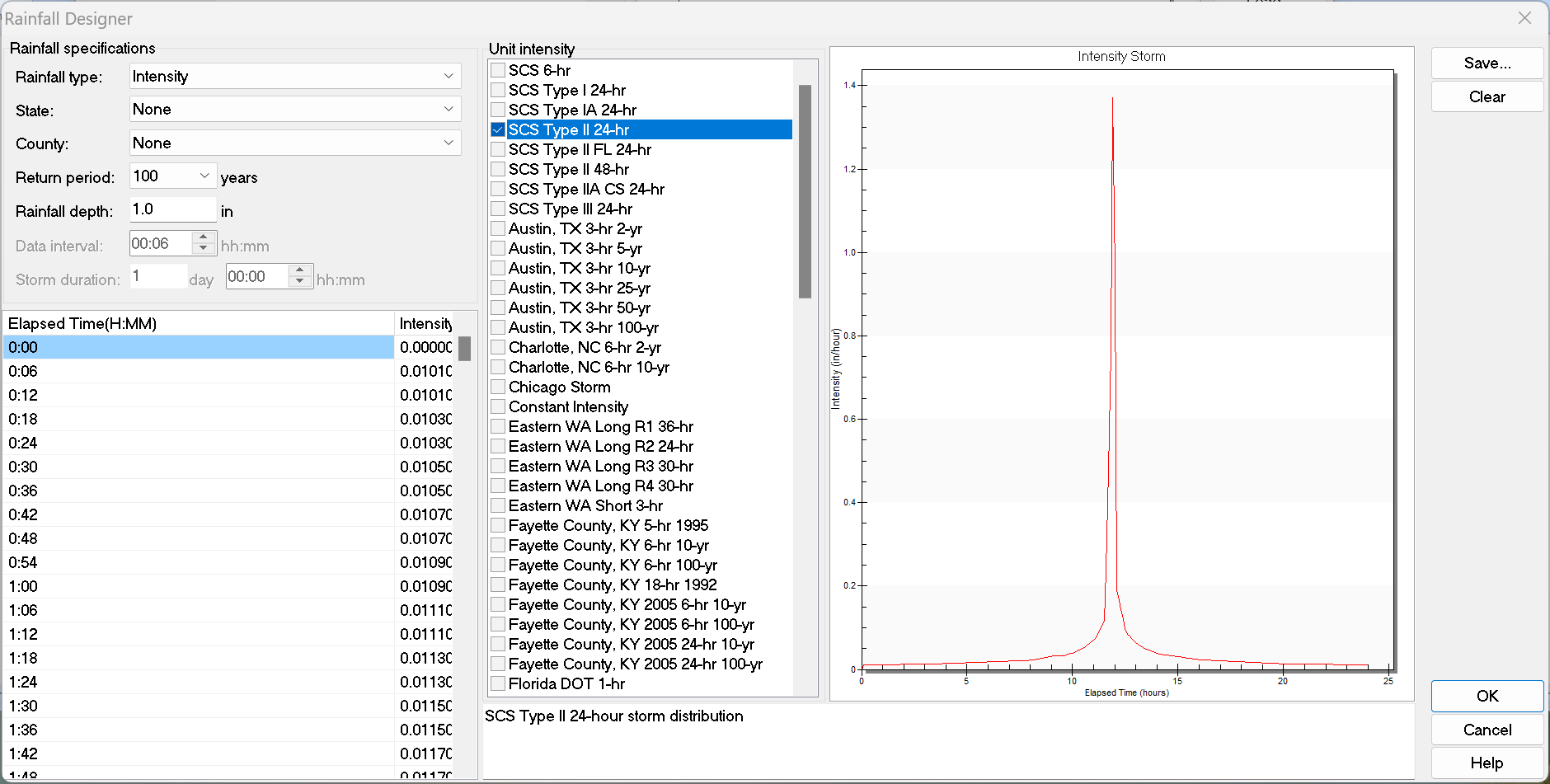The height and width of the screenshot is (784, 1550).
Task: Check Eastern WA Short 3-hr distribution
Action: coord(498,505)
